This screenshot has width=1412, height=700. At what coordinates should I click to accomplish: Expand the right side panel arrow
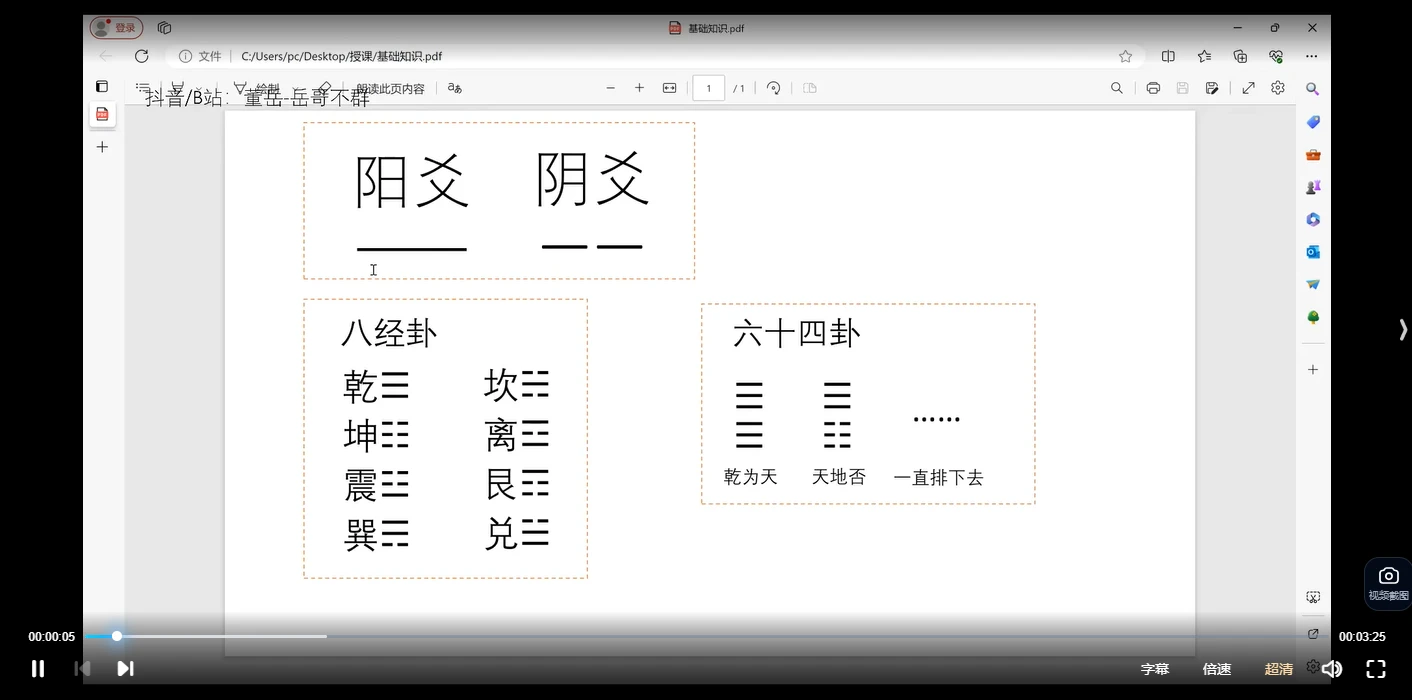(1403, 330)
